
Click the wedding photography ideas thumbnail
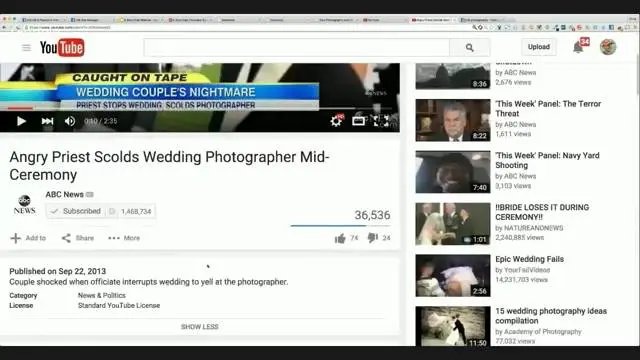pos(453,326)
